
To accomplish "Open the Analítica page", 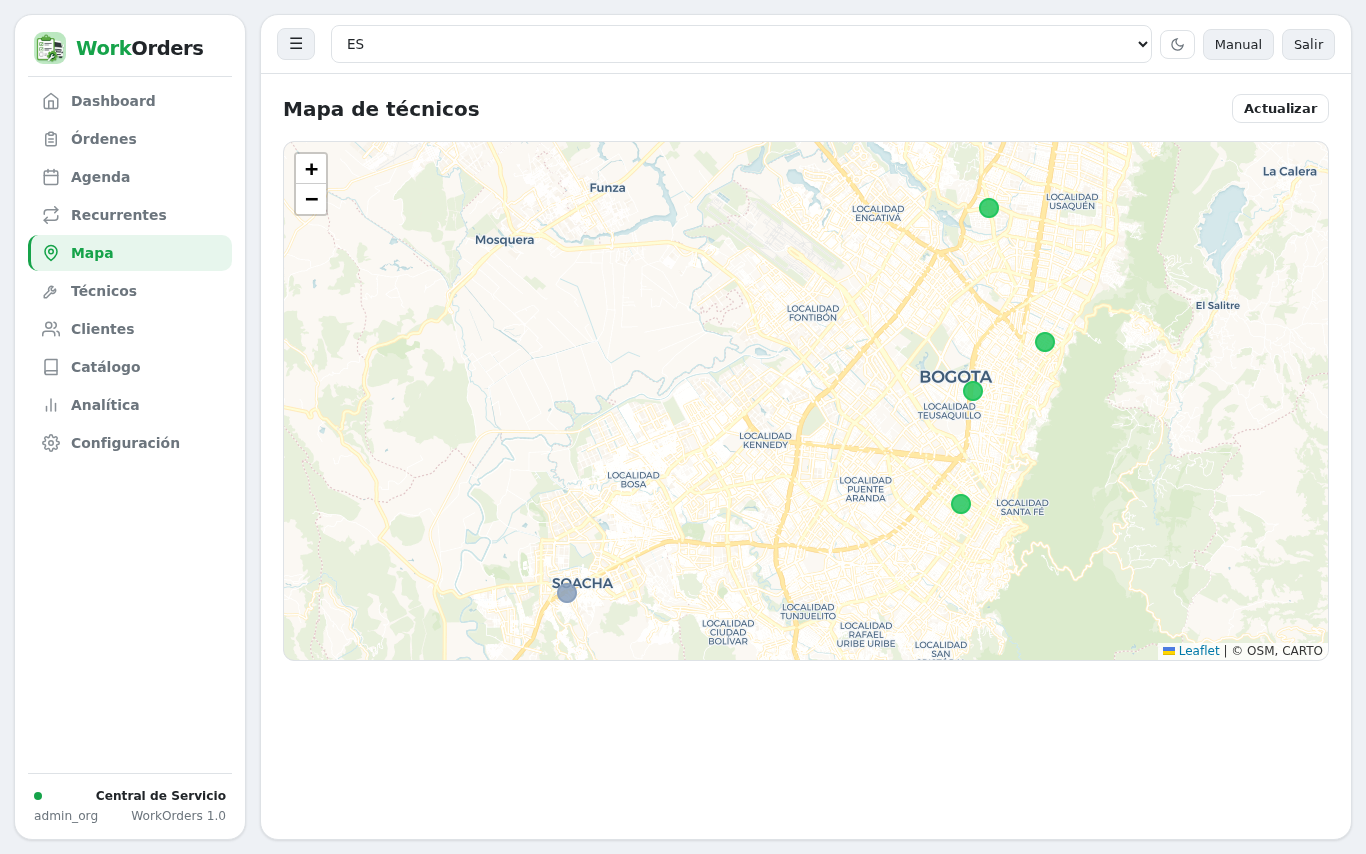I will click(130, 405).
